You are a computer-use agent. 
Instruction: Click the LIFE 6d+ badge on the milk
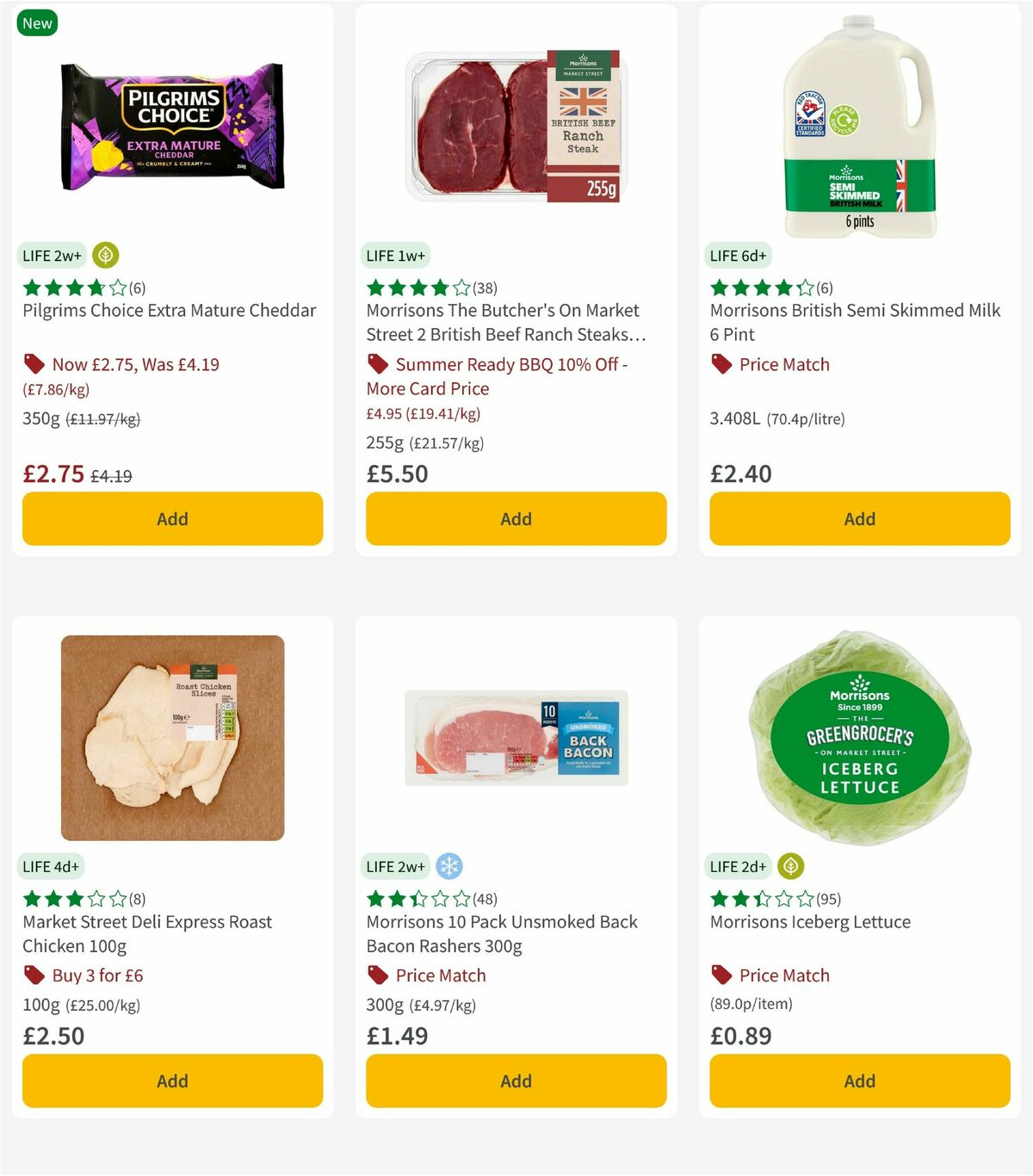[739, 256]
